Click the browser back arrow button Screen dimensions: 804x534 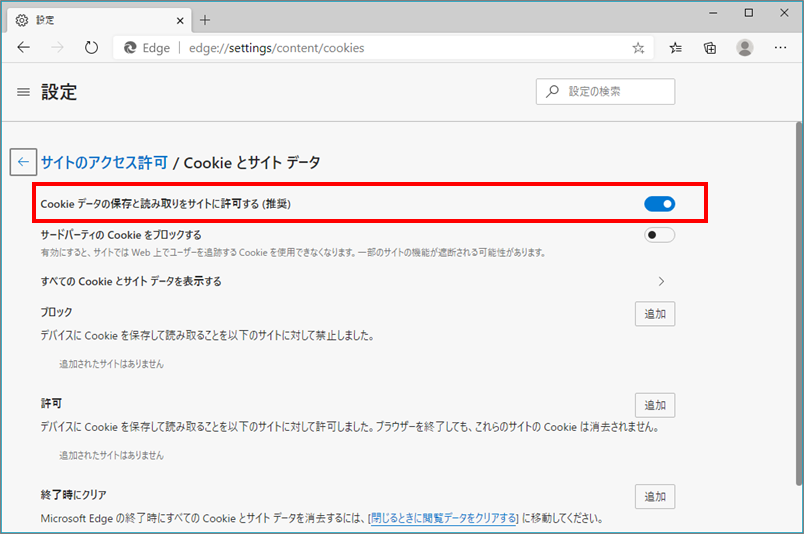click(24, 48)
